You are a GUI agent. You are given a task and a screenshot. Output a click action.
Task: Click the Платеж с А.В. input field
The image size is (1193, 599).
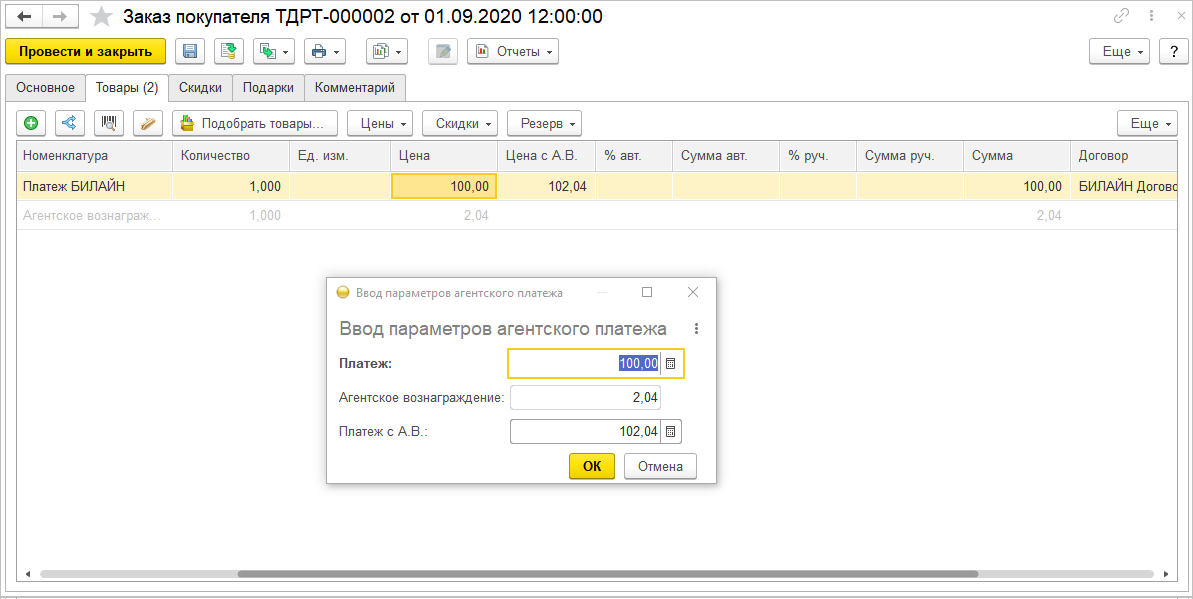point(585,432)
